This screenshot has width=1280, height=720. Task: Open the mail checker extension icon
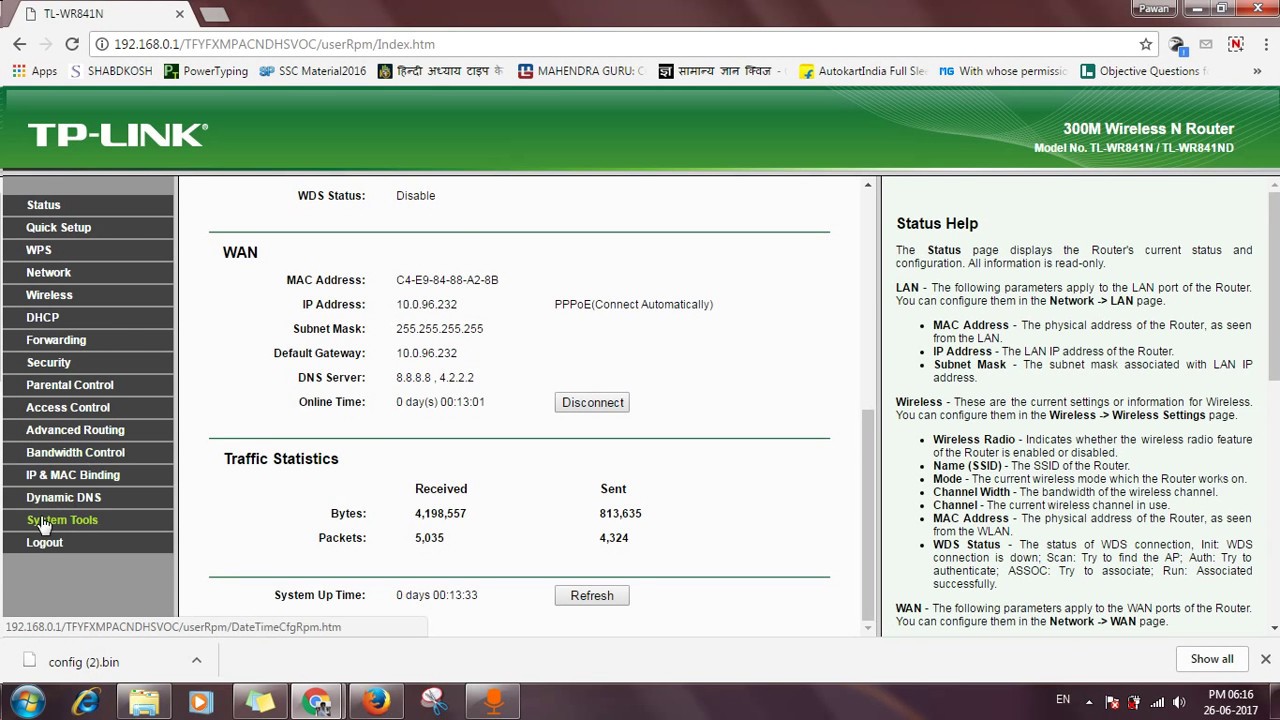(x=1206, y=44)
